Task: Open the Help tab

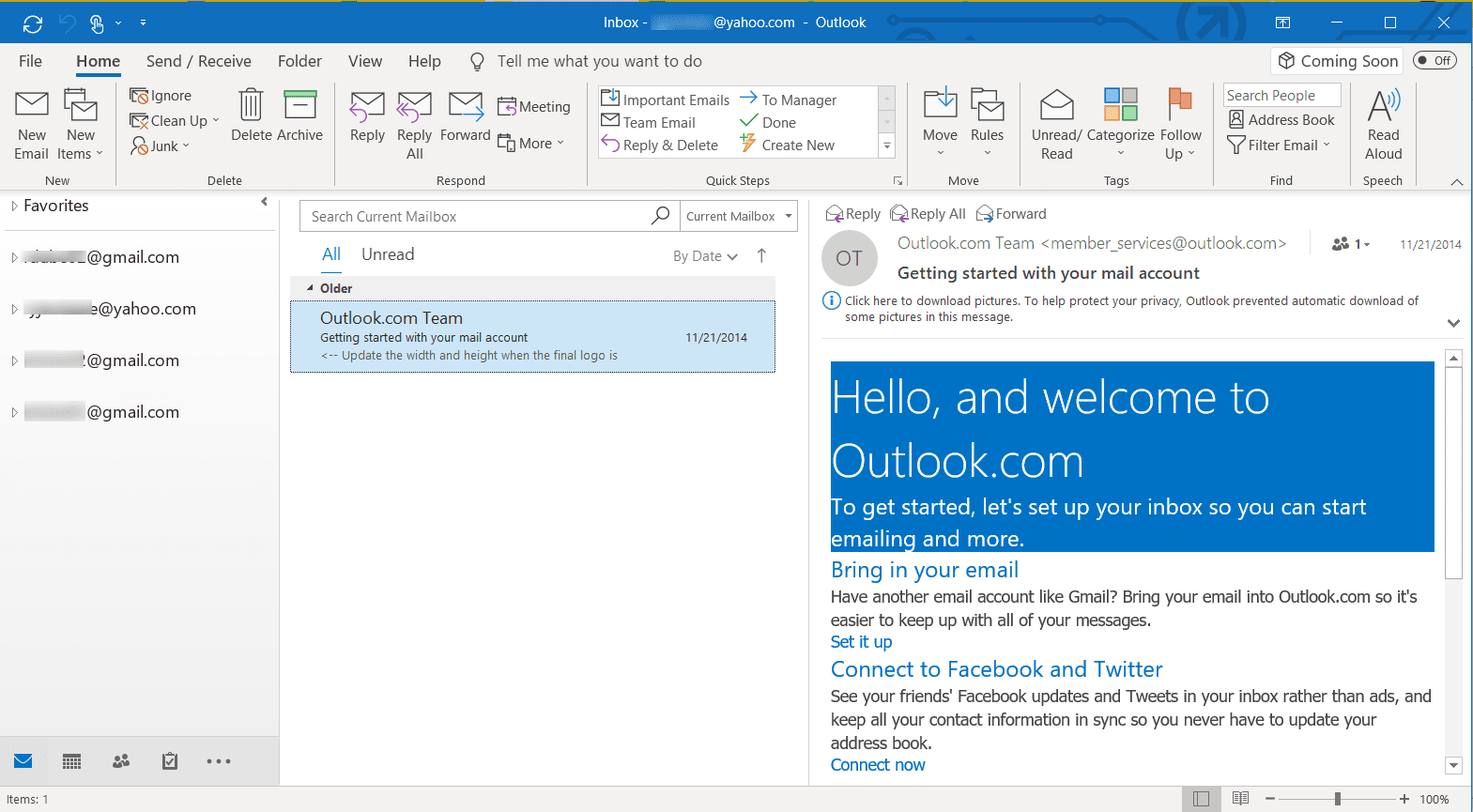Action: point(424,61)
